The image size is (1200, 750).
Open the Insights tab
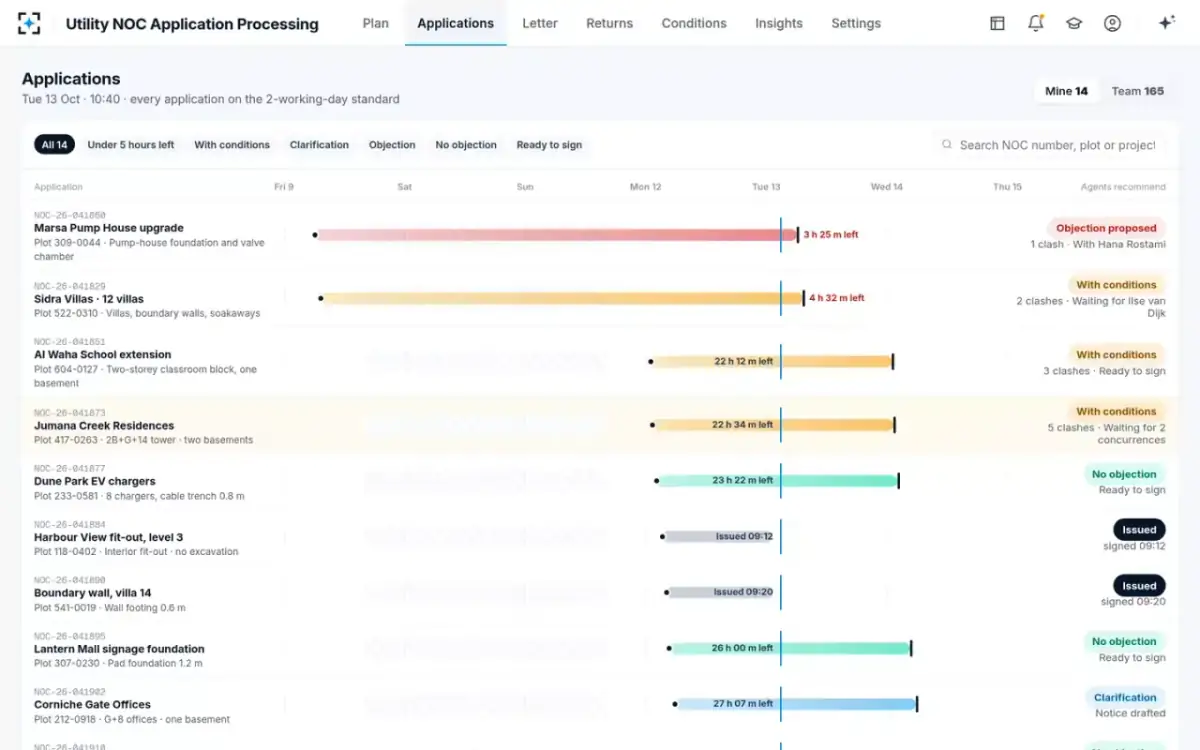[x=778, y=23]
